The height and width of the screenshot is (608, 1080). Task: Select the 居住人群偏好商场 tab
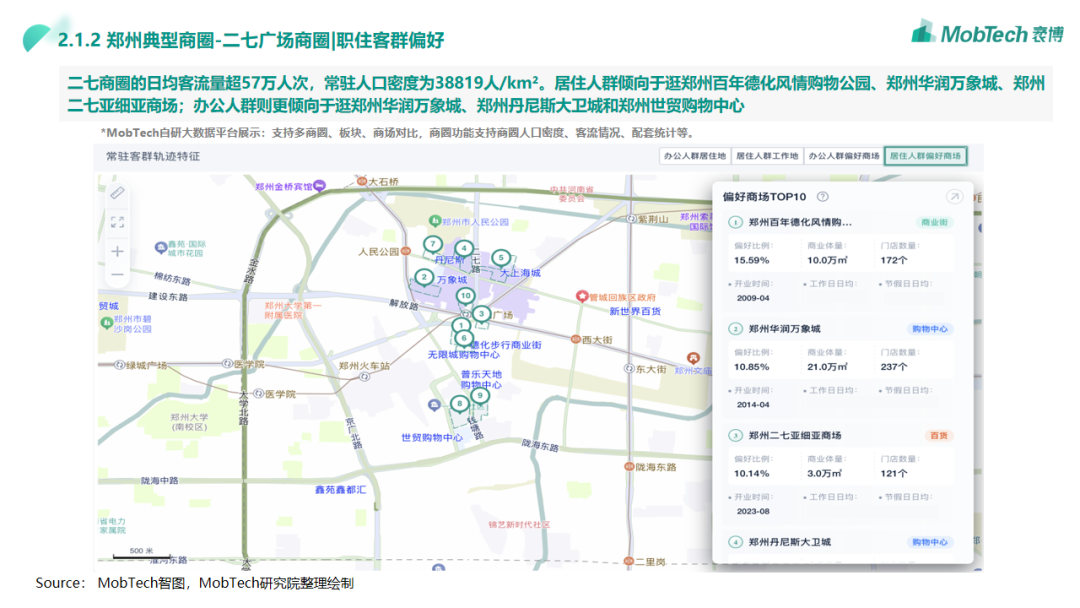(x=925, y=156)
